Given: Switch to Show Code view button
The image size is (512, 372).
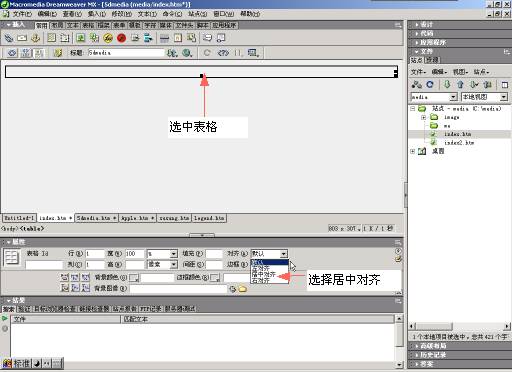Looking at the screenshot, I should tap(12, 53).
